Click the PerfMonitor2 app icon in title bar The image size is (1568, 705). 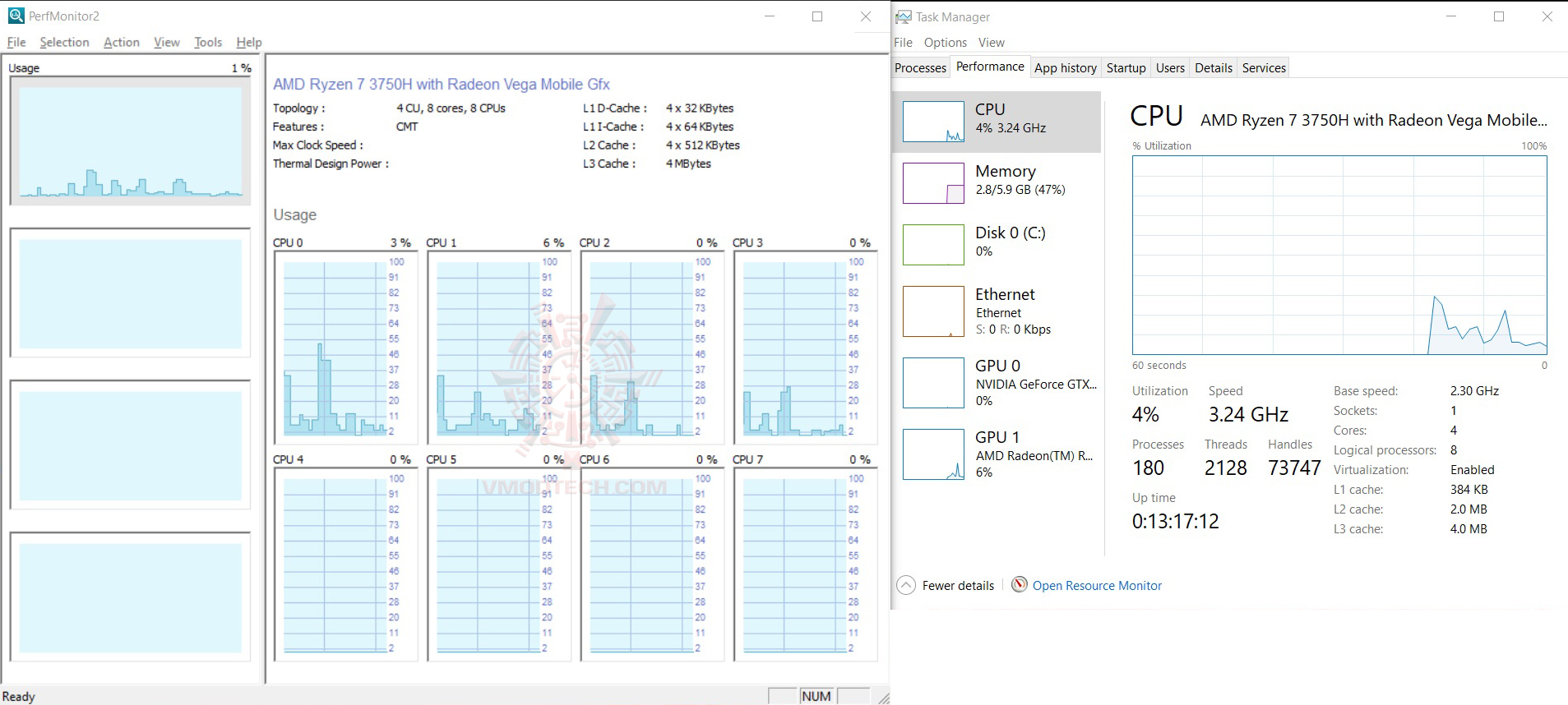(16, 16)
